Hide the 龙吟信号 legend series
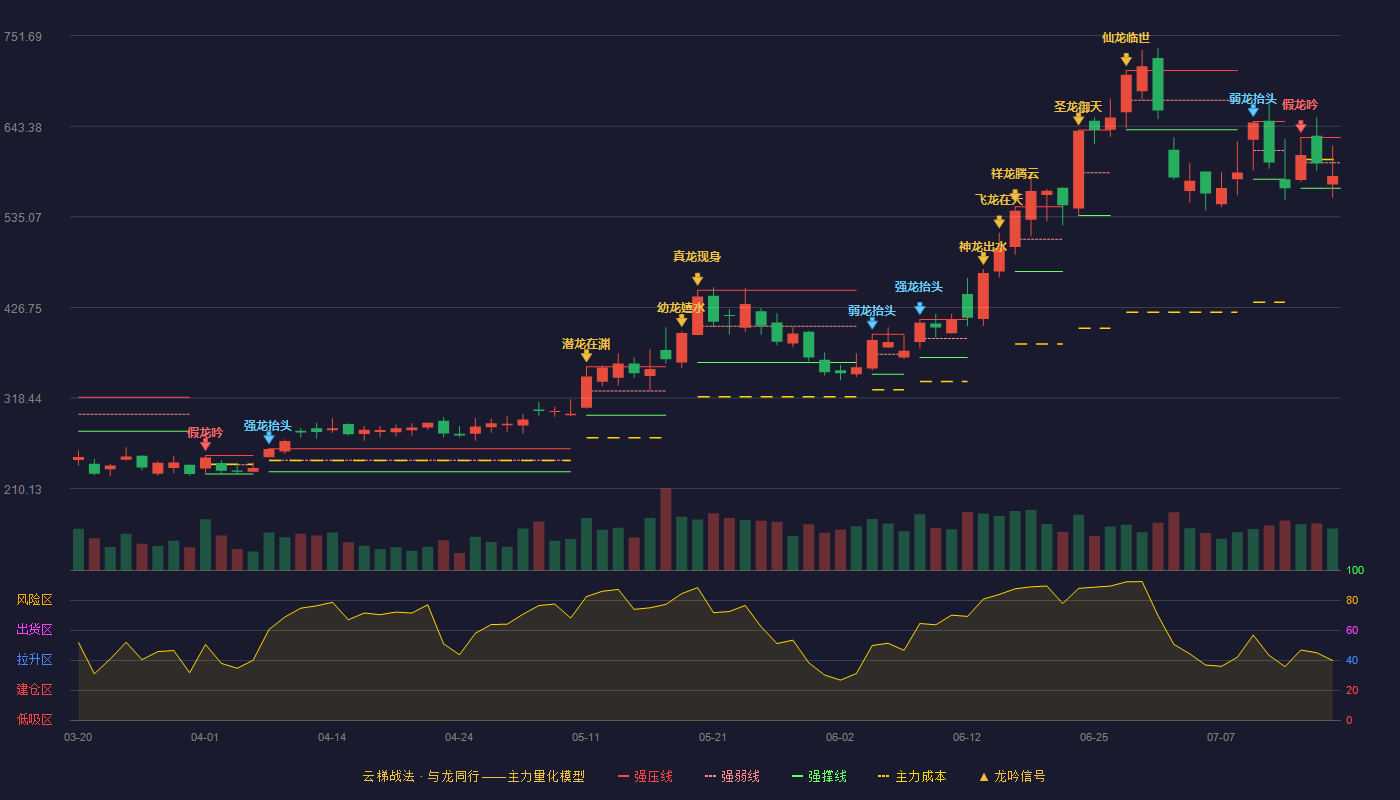The width and height of the screenshot is (1400, 800). click(x=1011, y=776)
